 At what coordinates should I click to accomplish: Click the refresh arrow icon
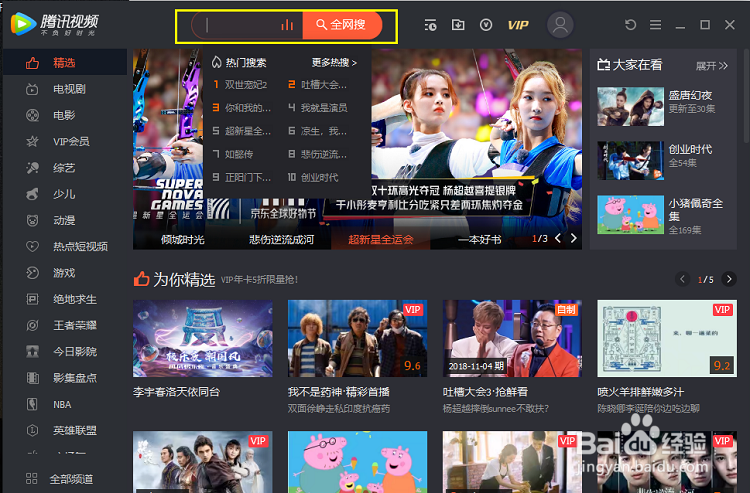tap(630, 24)
